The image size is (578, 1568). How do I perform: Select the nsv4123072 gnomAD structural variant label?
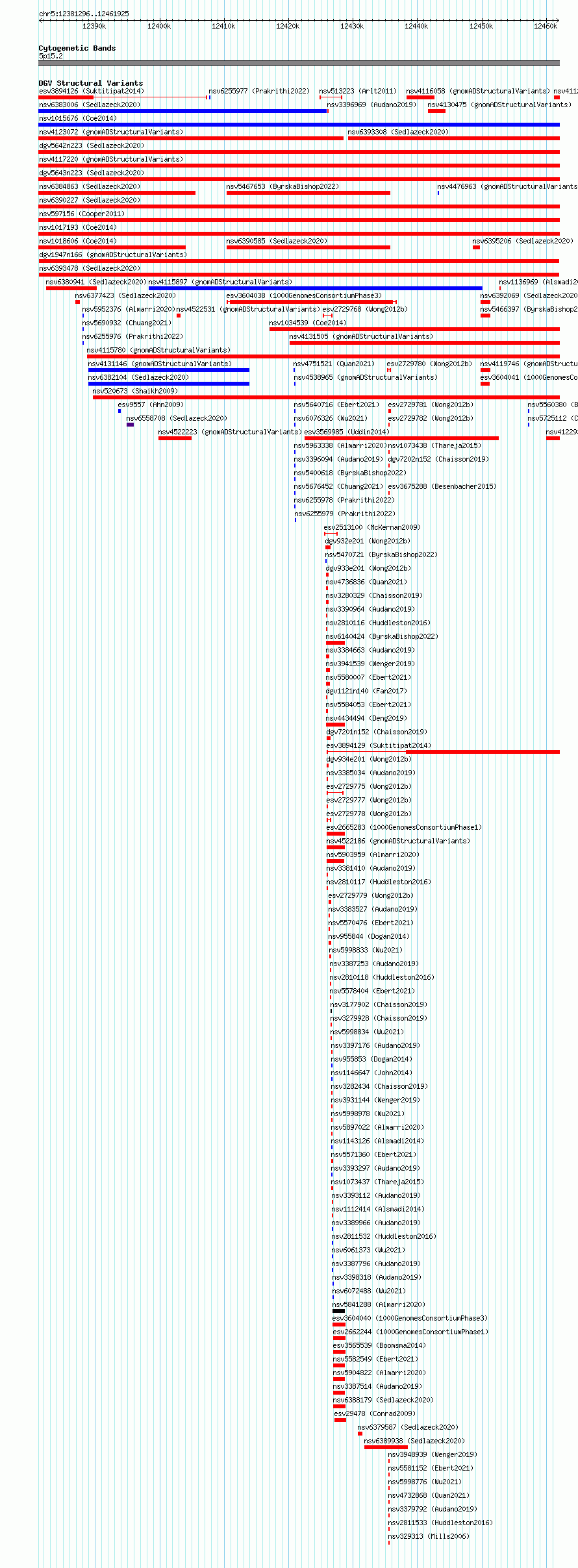pyautogui.click(x=111, y=132)
